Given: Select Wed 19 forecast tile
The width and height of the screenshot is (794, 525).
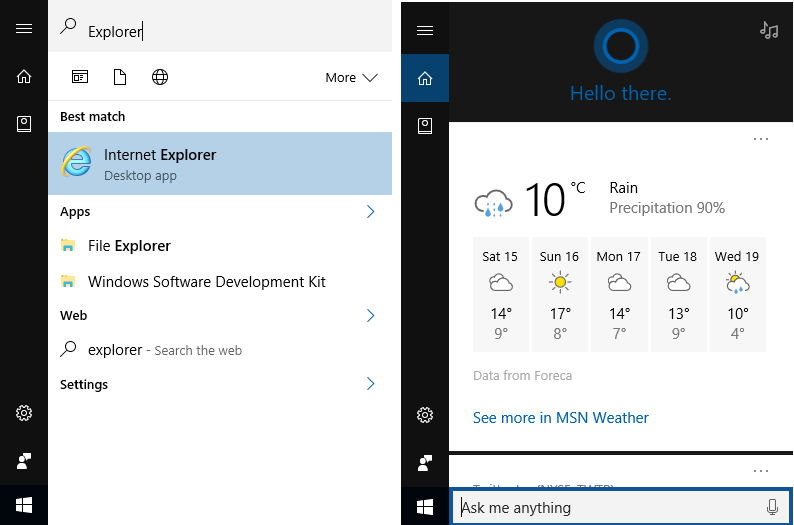Looking at the screenshot, I should [x=737, y=294].
